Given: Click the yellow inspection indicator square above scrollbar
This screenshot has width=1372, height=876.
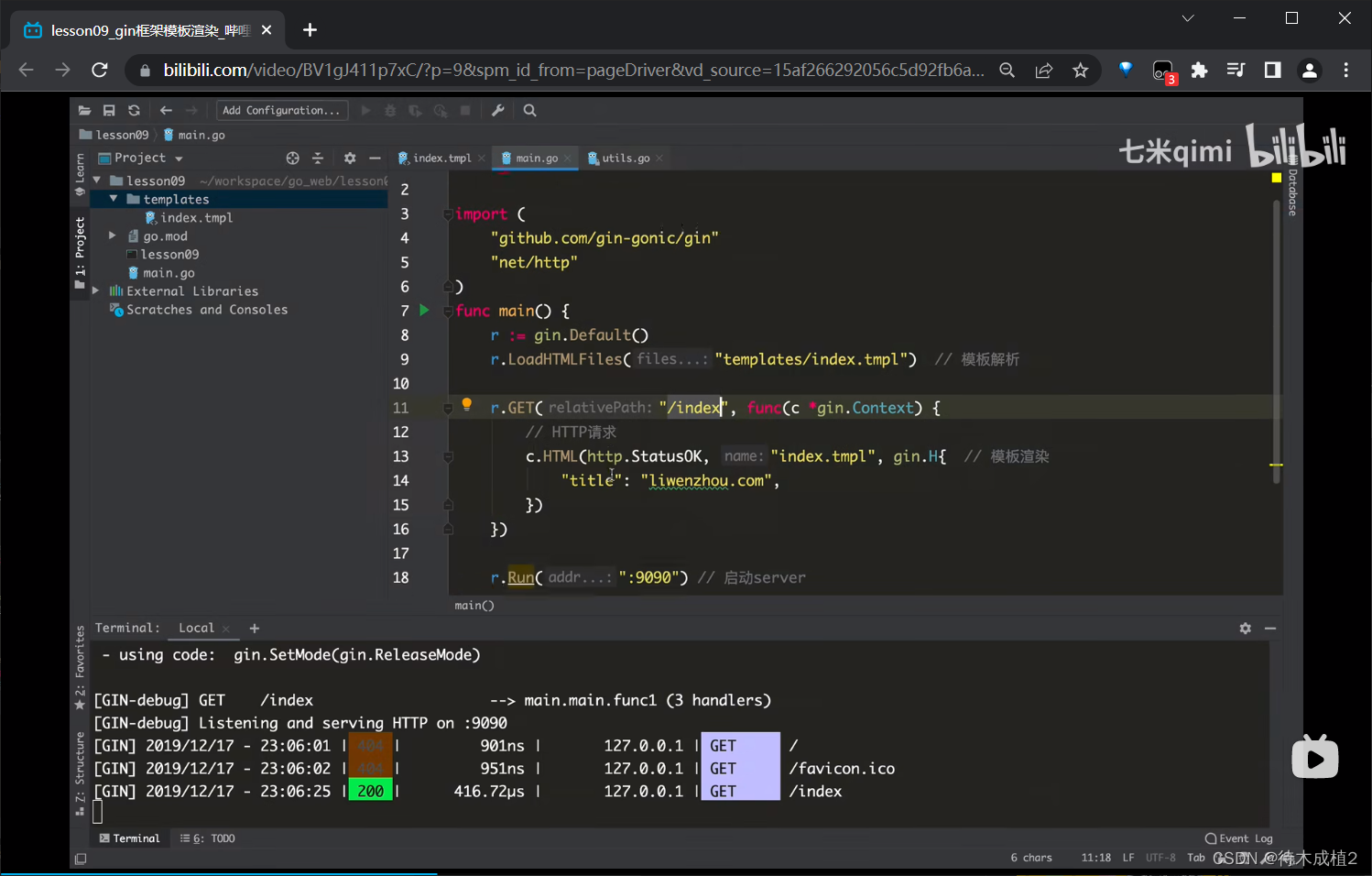Looking at the screenshot, I should [x=1277, y=178].
